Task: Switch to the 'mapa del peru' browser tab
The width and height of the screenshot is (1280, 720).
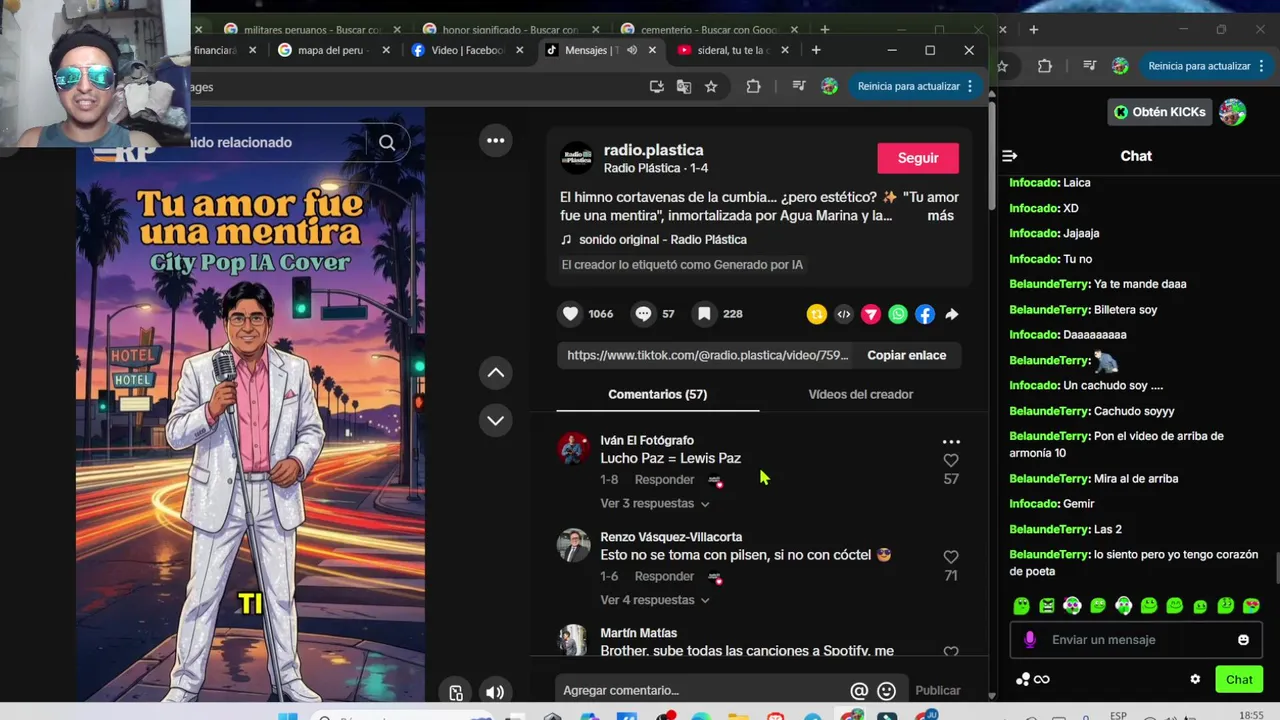Action: click(x=330, y=50)
